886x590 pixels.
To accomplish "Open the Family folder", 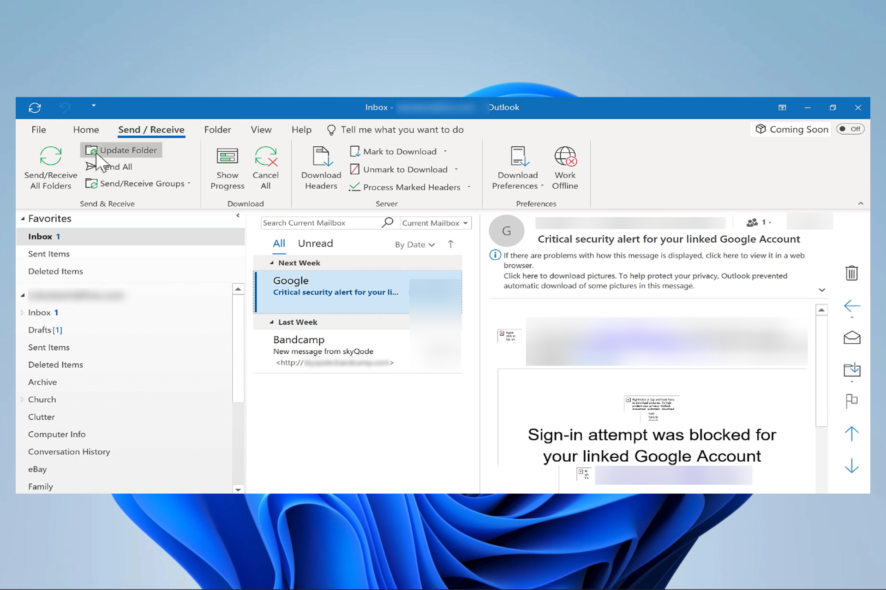I will pos(40,487).
